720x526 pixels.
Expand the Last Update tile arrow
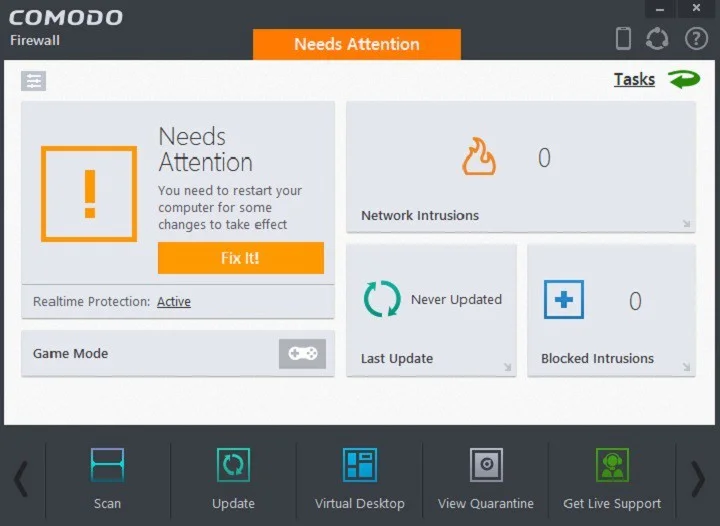tap(507, 366)
